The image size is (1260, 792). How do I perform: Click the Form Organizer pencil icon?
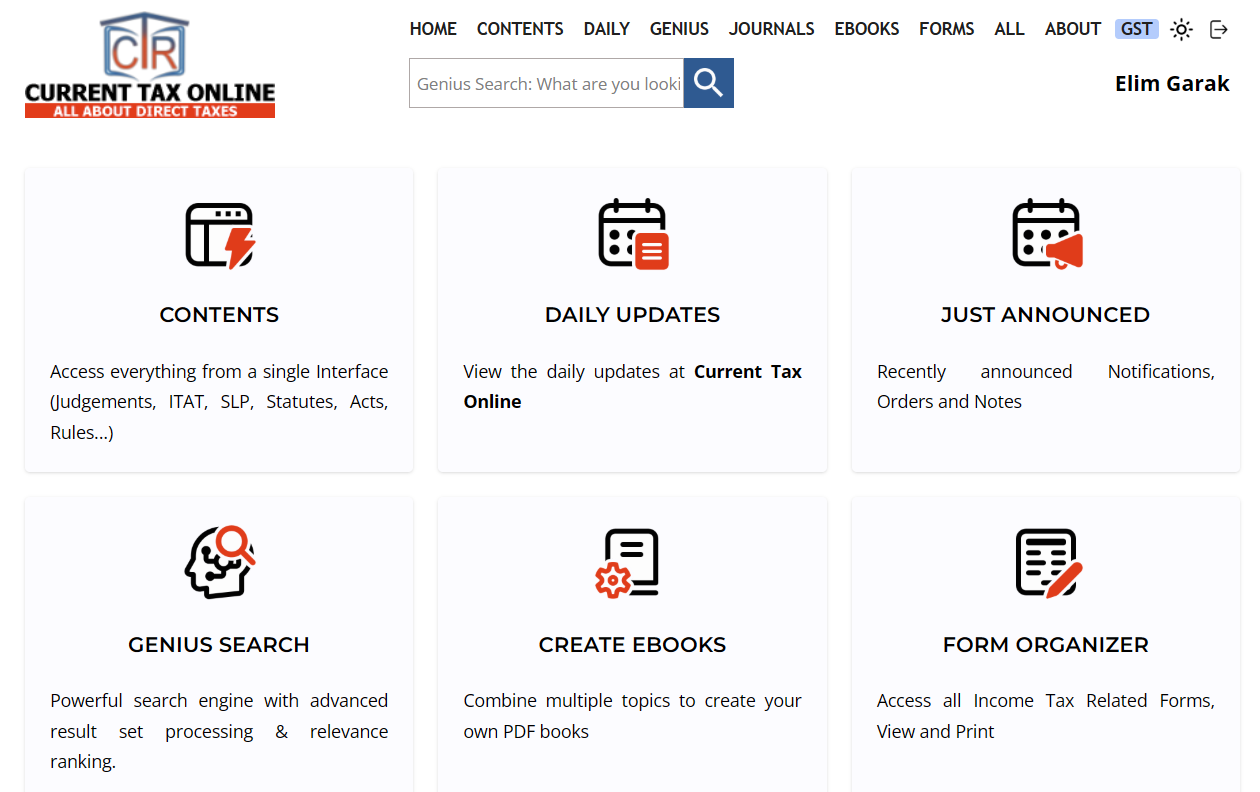[x=1046, y=563]
